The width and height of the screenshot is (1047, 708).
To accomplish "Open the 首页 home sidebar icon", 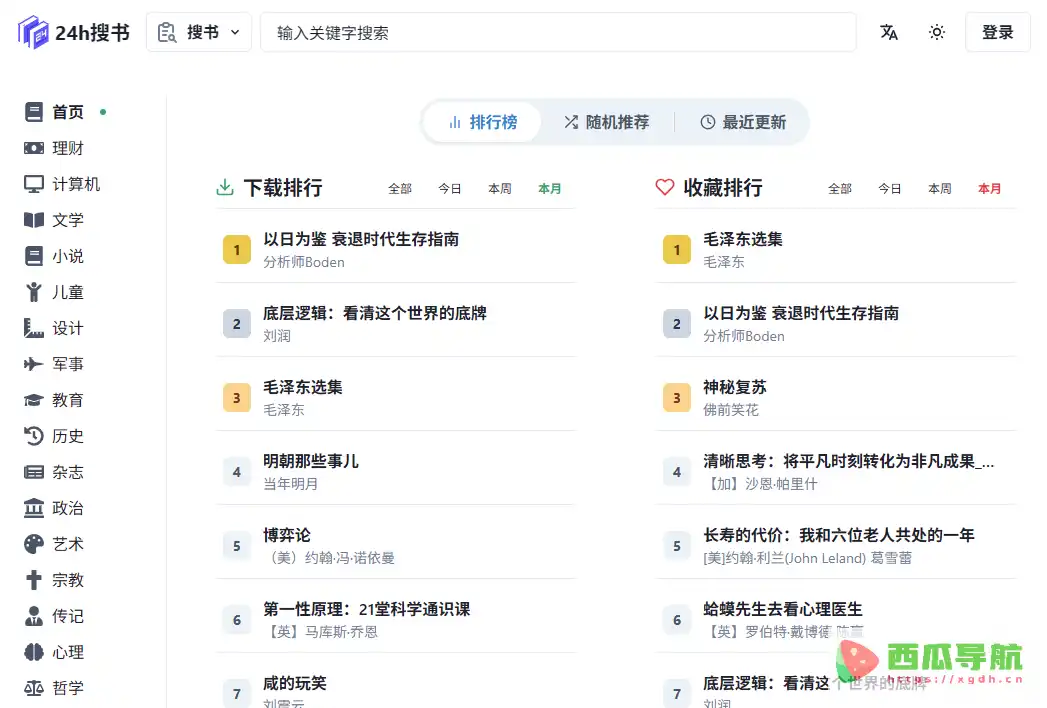I will [x=33, y=112].
